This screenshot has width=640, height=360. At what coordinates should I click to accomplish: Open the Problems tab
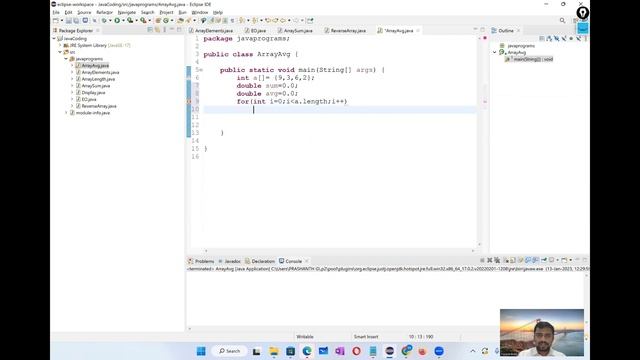tap(201, 261)
